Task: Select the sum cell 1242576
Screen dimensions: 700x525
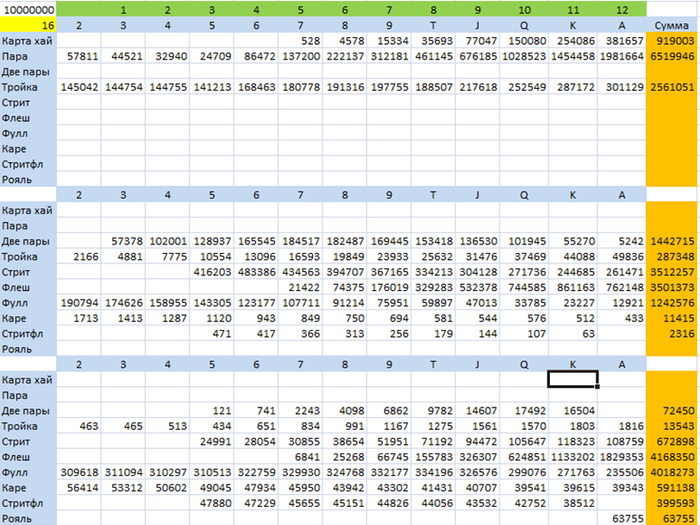Action: [x=671, y=303]
